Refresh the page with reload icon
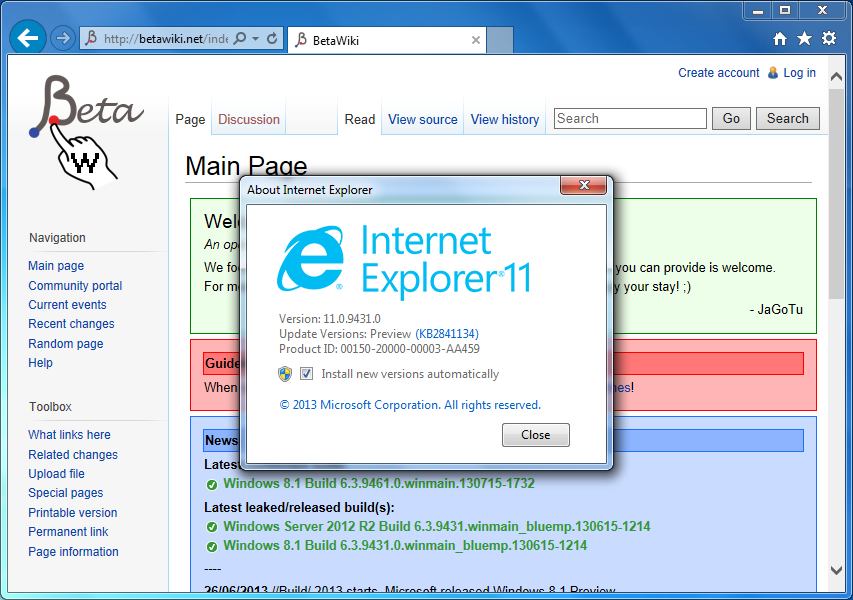 click(x=272, y=38)
